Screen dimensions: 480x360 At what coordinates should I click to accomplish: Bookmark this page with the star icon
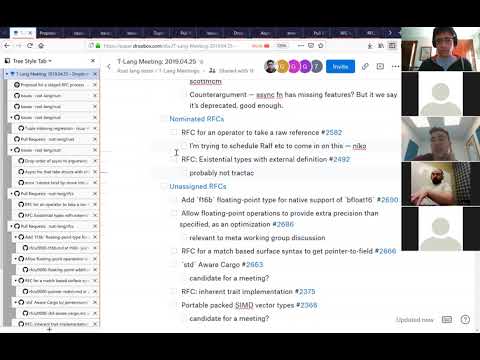(x=321, y=45)
